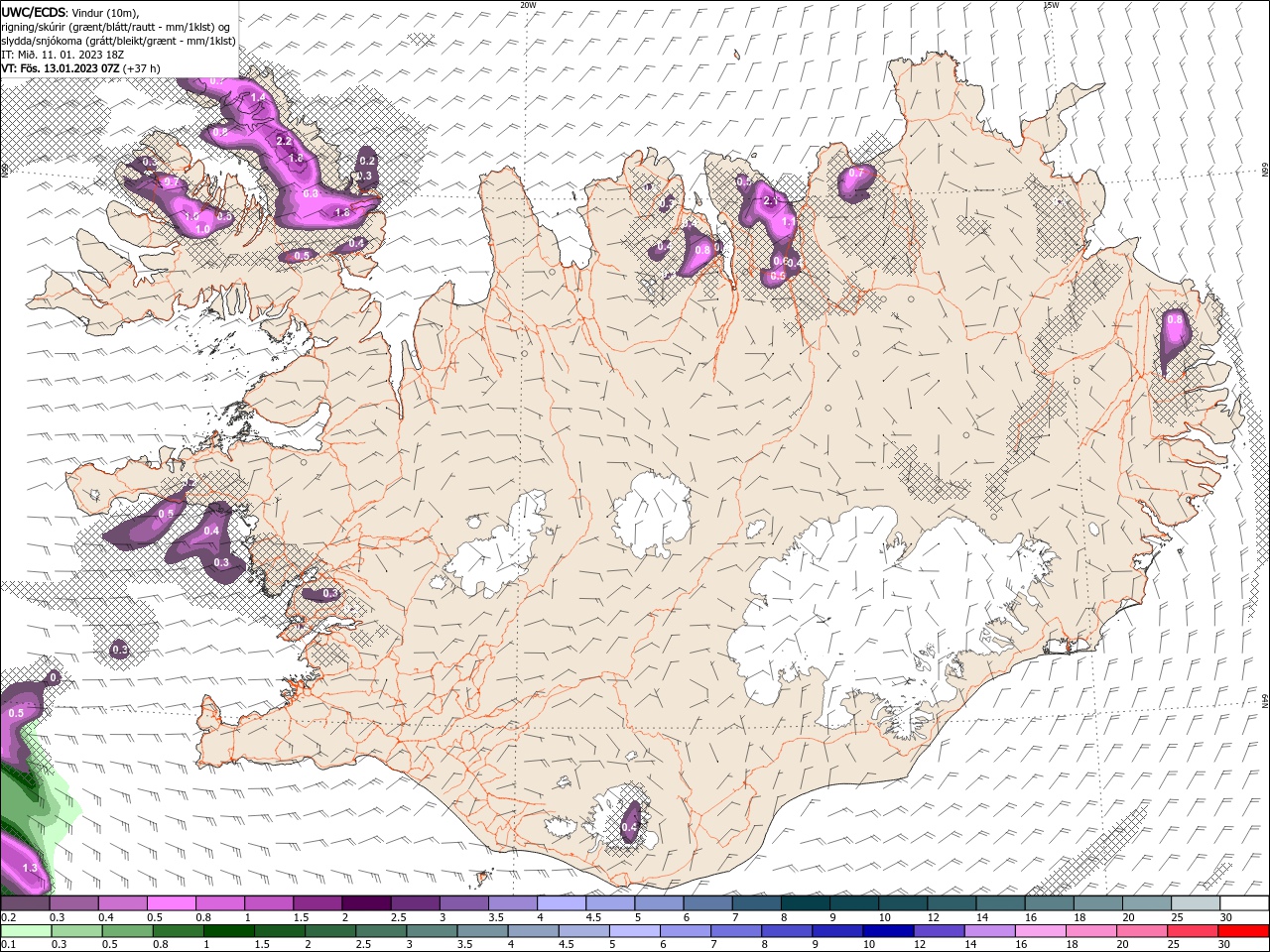This screenshot has height=952, width=1270.
Task: Click the dark teal 8 swatch in the top legend row
Action: tap(806, 903)
